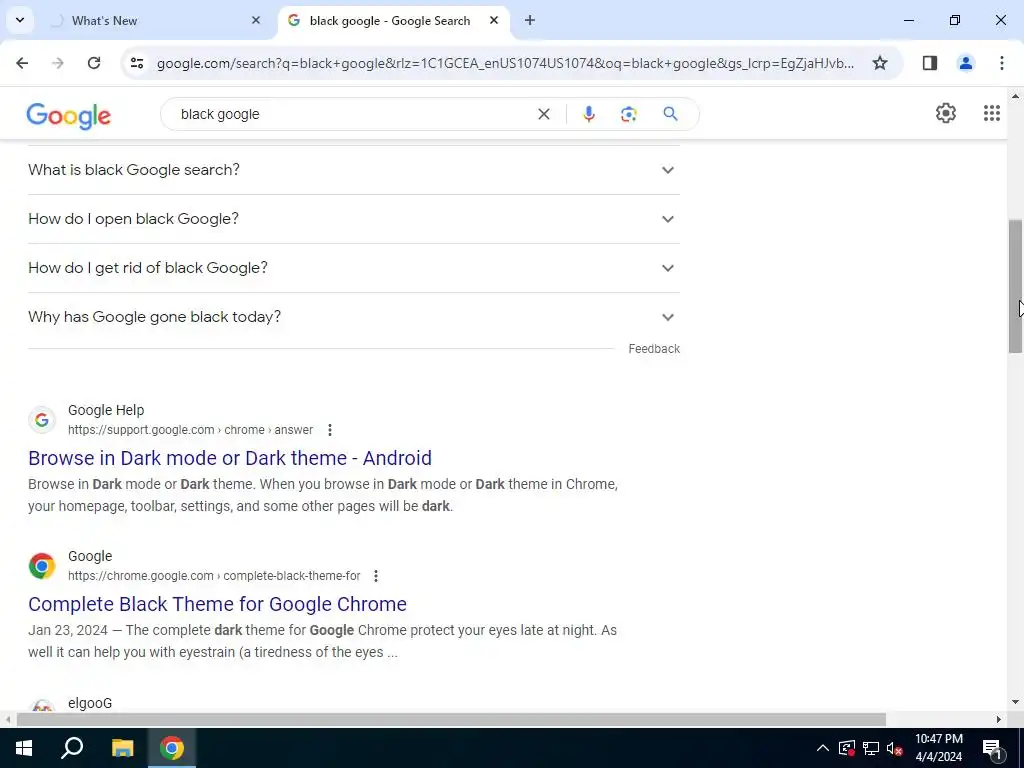
Task: Click into the black google search field
Action: (x=353, y=114)
